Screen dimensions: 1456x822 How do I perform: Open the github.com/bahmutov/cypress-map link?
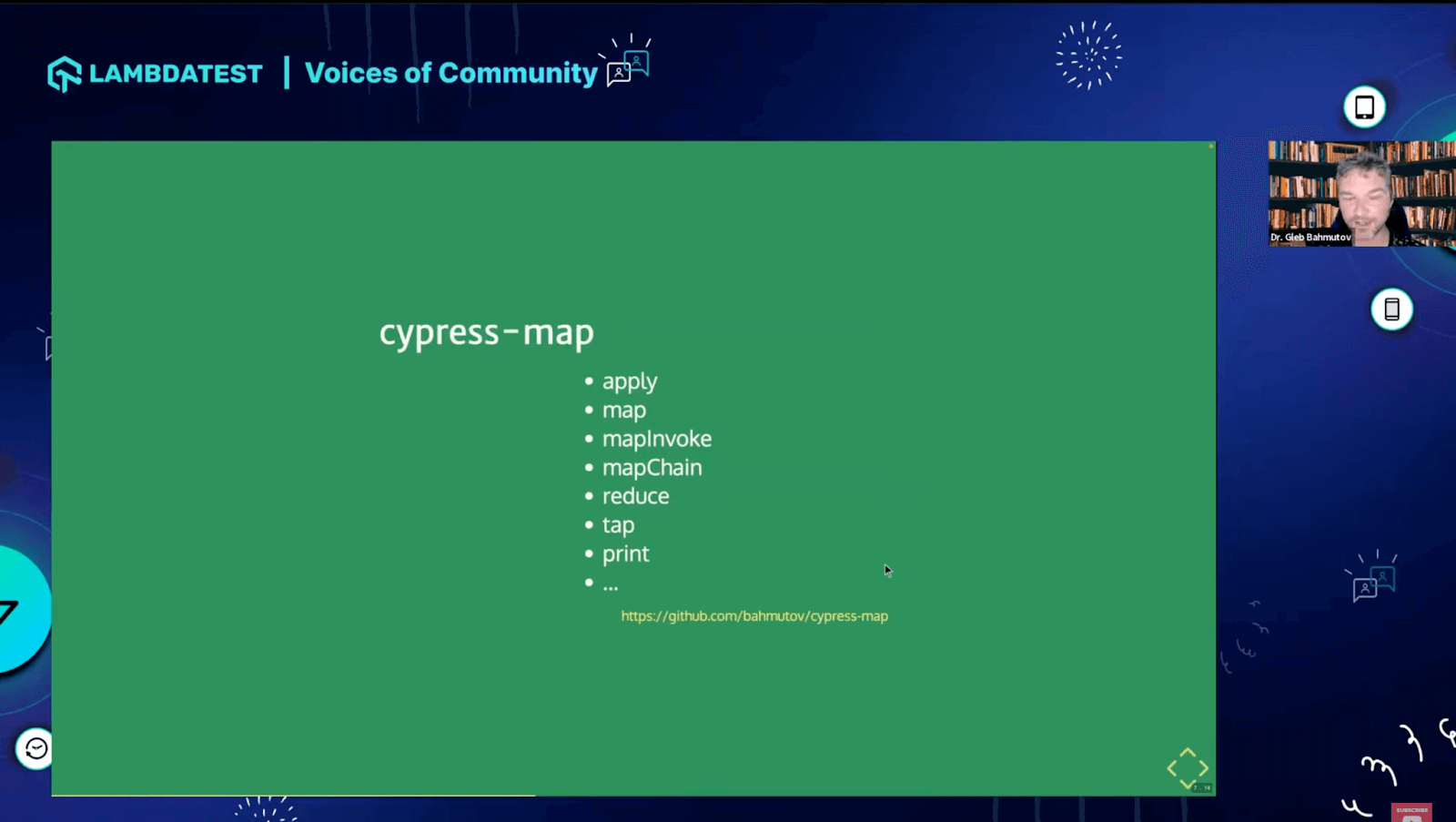(754, 616)
